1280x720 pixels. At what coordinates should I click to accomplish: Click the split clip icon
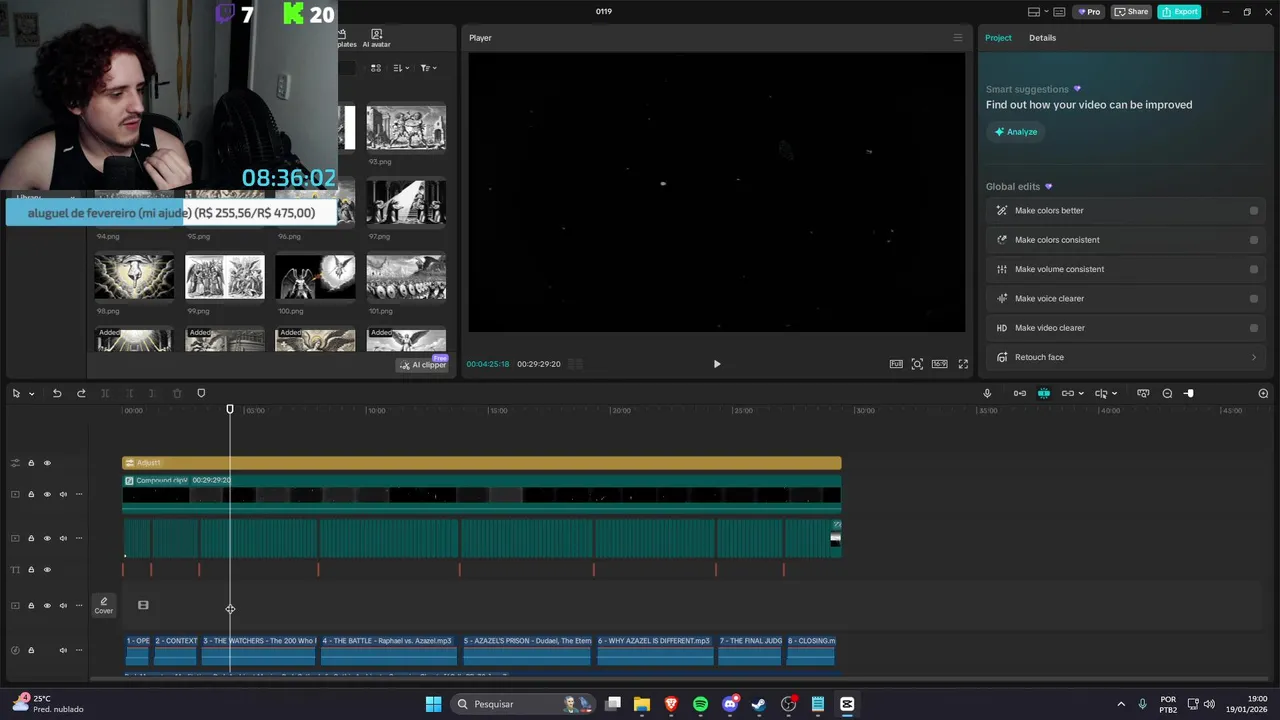pyautogui.click(x=105, y=393)
